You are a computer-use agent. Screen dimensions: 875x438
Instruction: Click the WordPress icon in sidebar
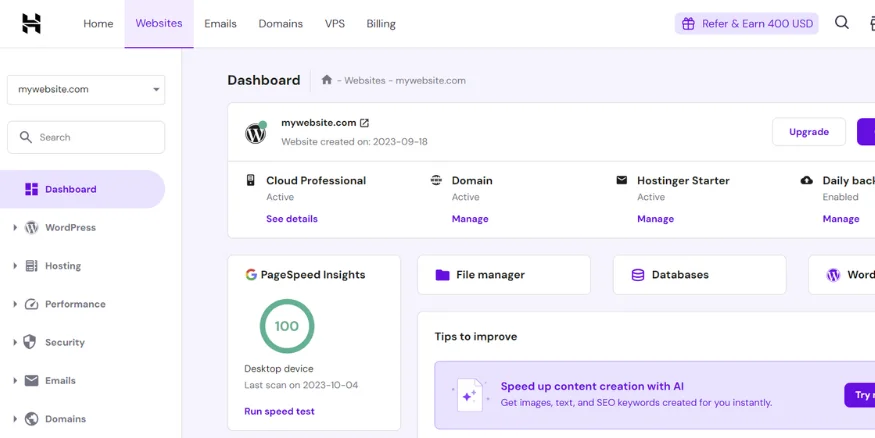coord(32,228)
